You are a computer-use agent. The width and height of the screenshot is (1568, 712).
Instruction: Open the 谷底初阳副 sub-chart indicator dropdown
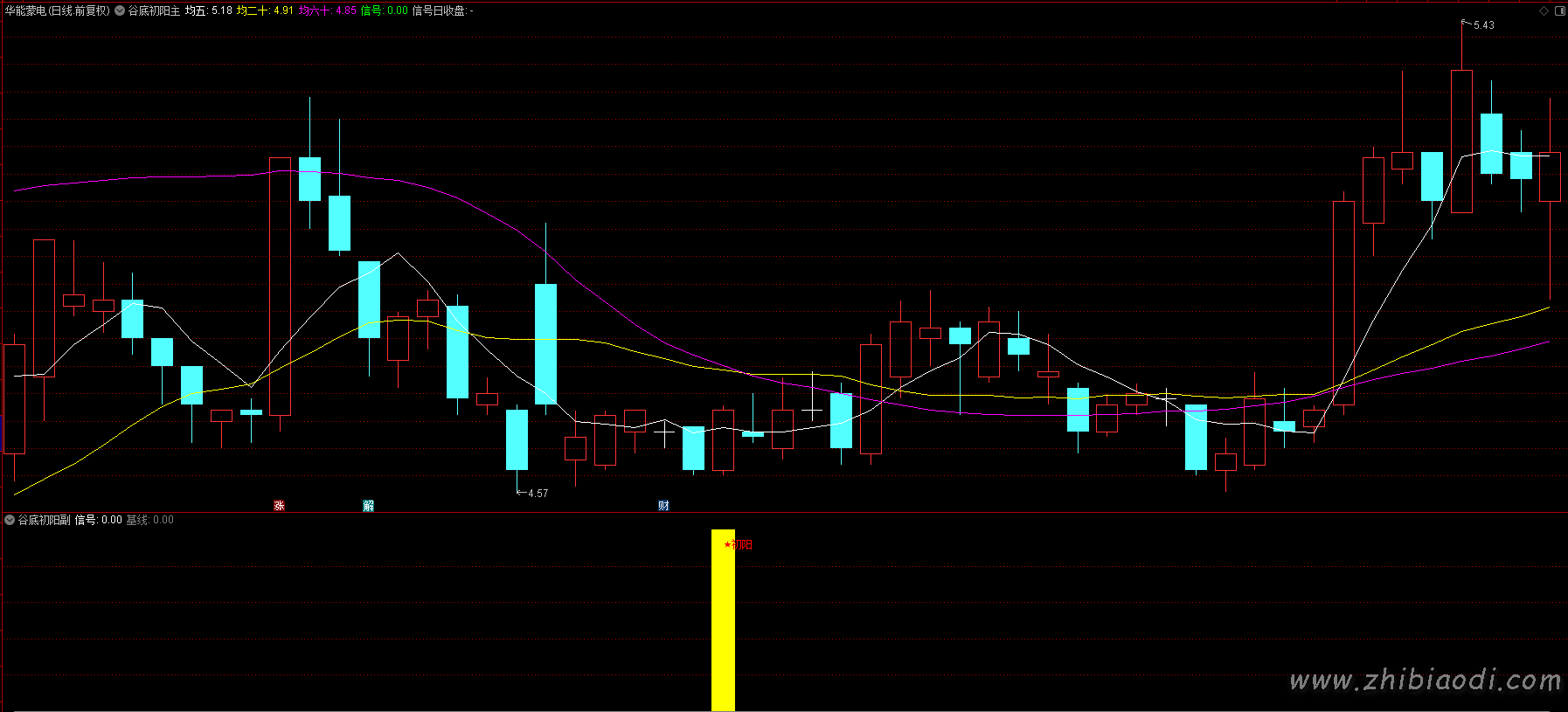point(10,520)
